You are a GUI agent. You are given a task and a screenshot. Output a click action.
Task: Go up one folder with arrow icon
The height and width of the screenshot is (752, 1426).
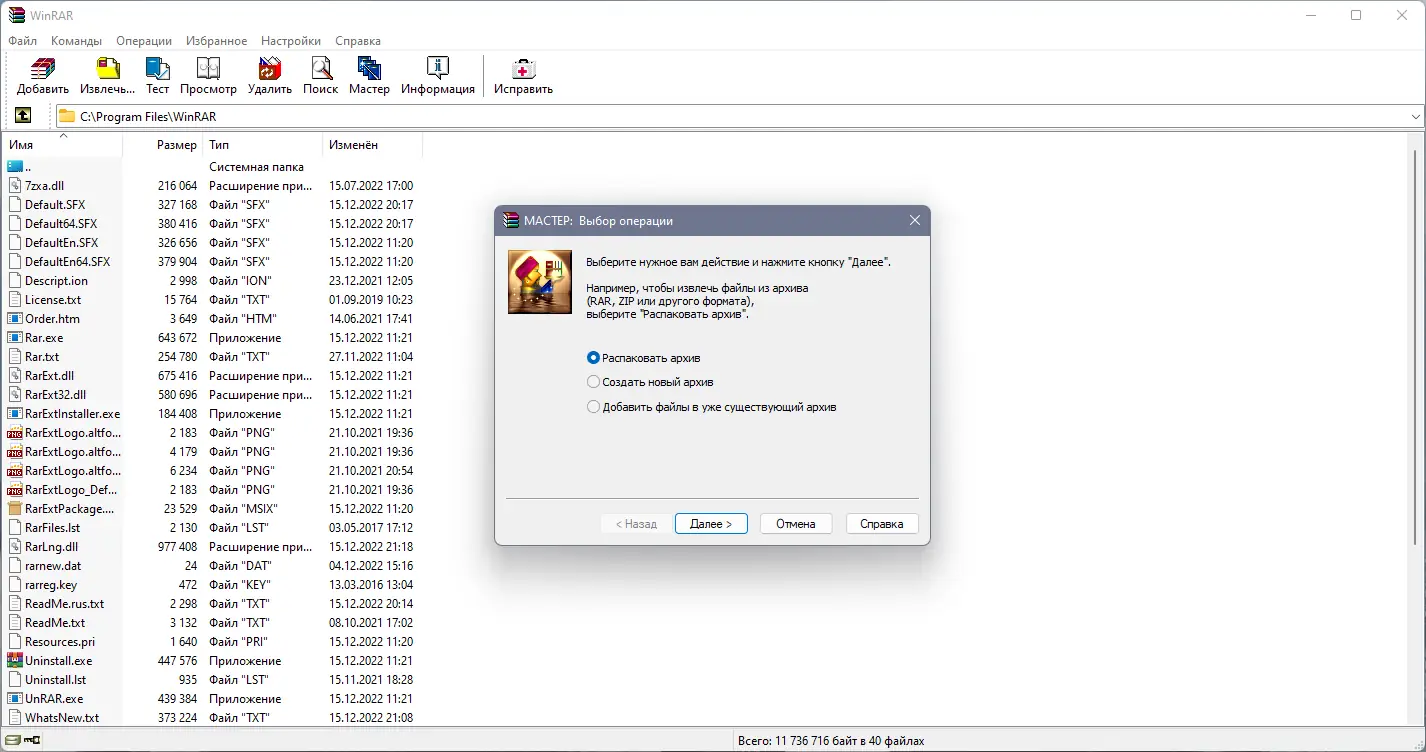pos(23,116)
